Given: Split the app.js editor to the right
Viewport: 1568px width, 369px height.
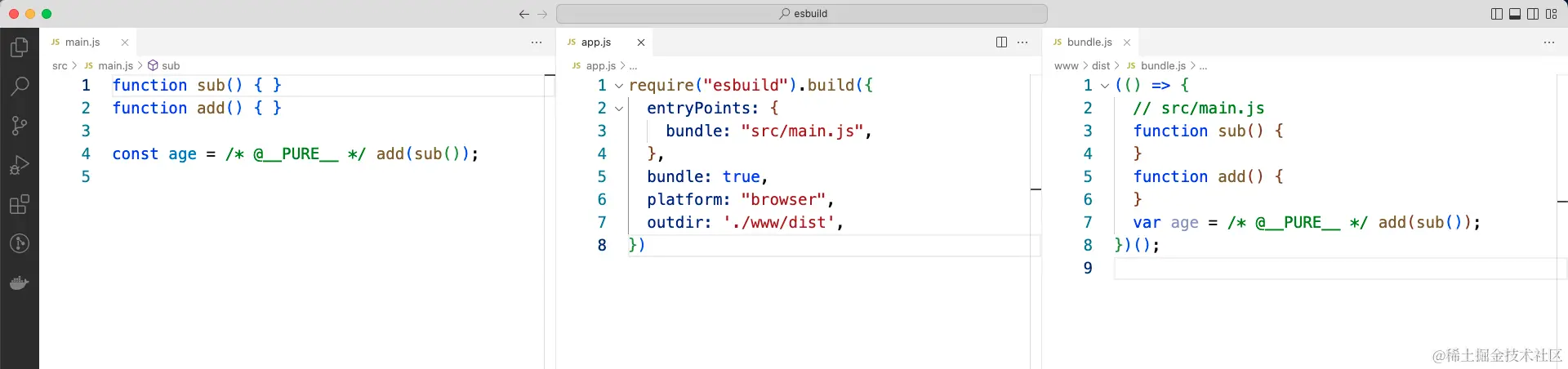Looking at the screenshot, I should click(x=1002, y=42).
